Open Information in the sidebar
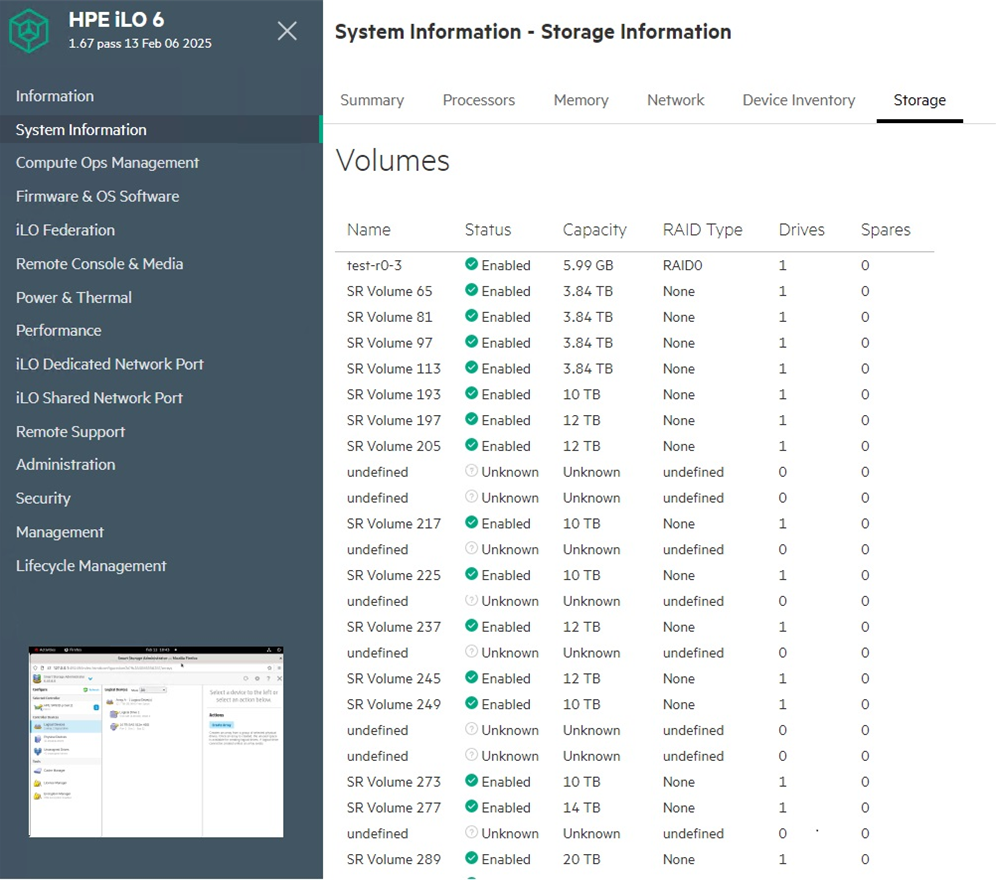996x882 pixels. [x=55, y=96]
